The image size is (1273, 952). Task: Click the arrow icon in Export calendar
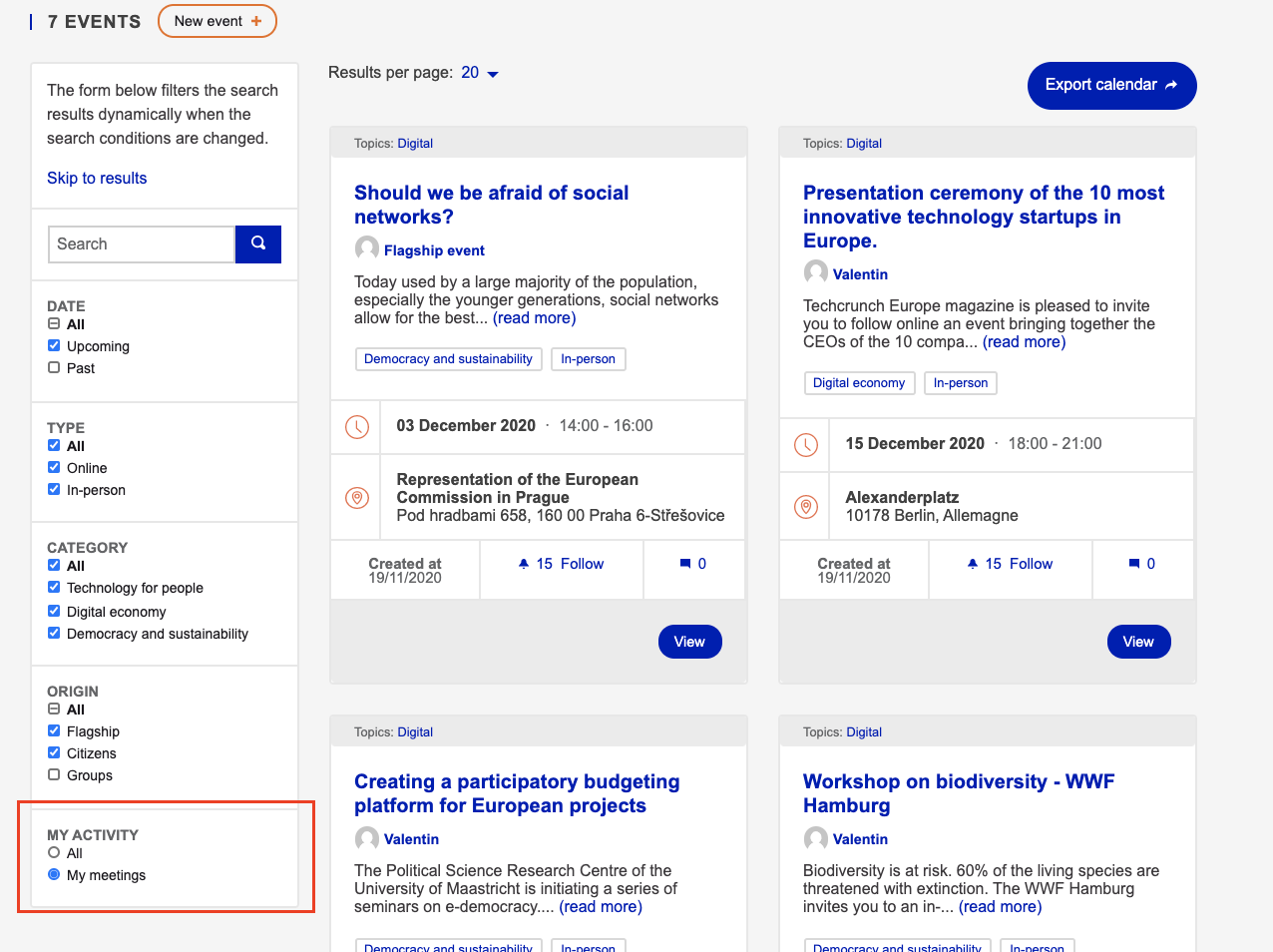[1171, 86]
